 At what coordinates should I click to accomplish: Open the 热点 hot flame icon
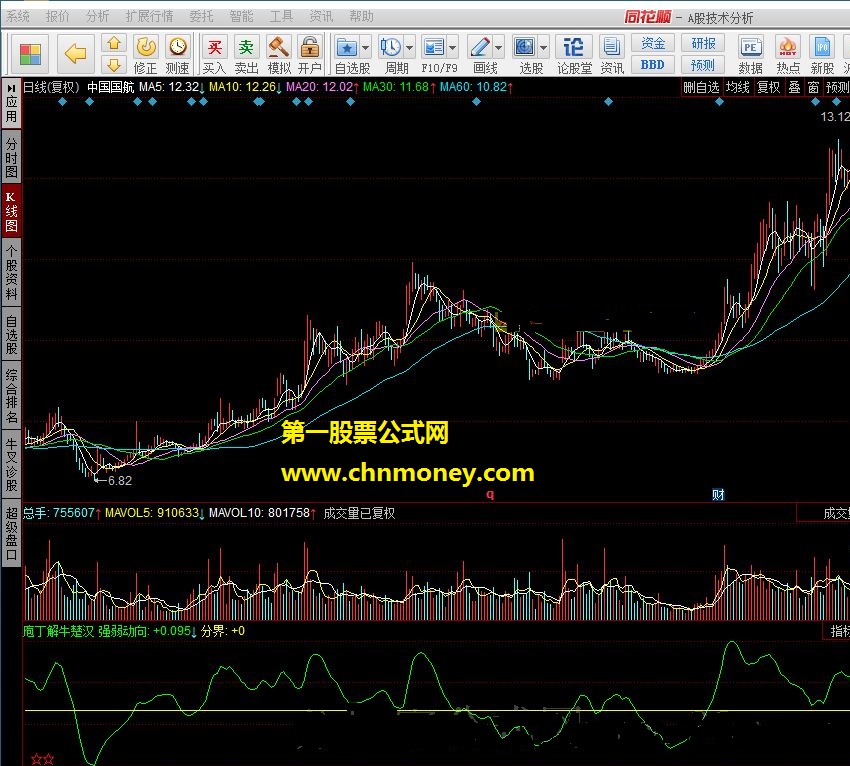(x=788, y=47)
